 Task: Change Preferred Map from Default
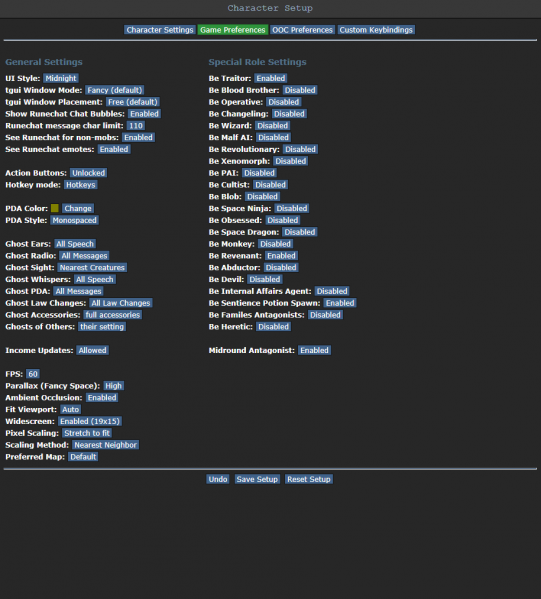click(83, 457)
